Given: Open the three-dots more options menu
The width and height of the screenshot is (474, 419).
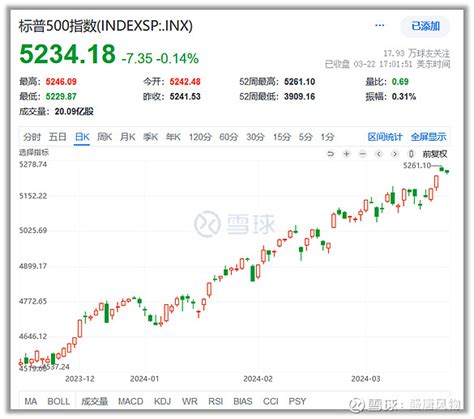Looking at the screenshot, I should pyautogui.click(x=380, y=25).
